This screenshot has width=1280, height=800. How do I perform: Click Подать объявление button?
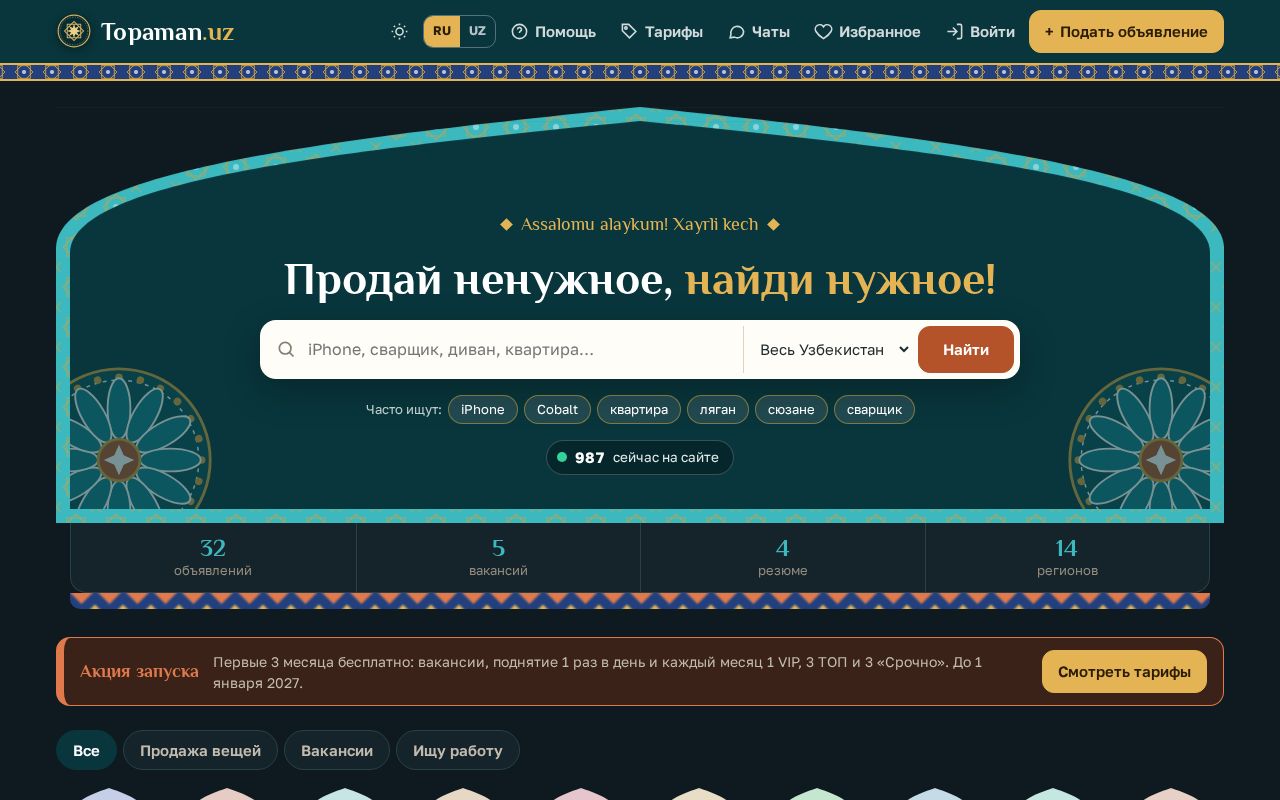coord(1126,31)
